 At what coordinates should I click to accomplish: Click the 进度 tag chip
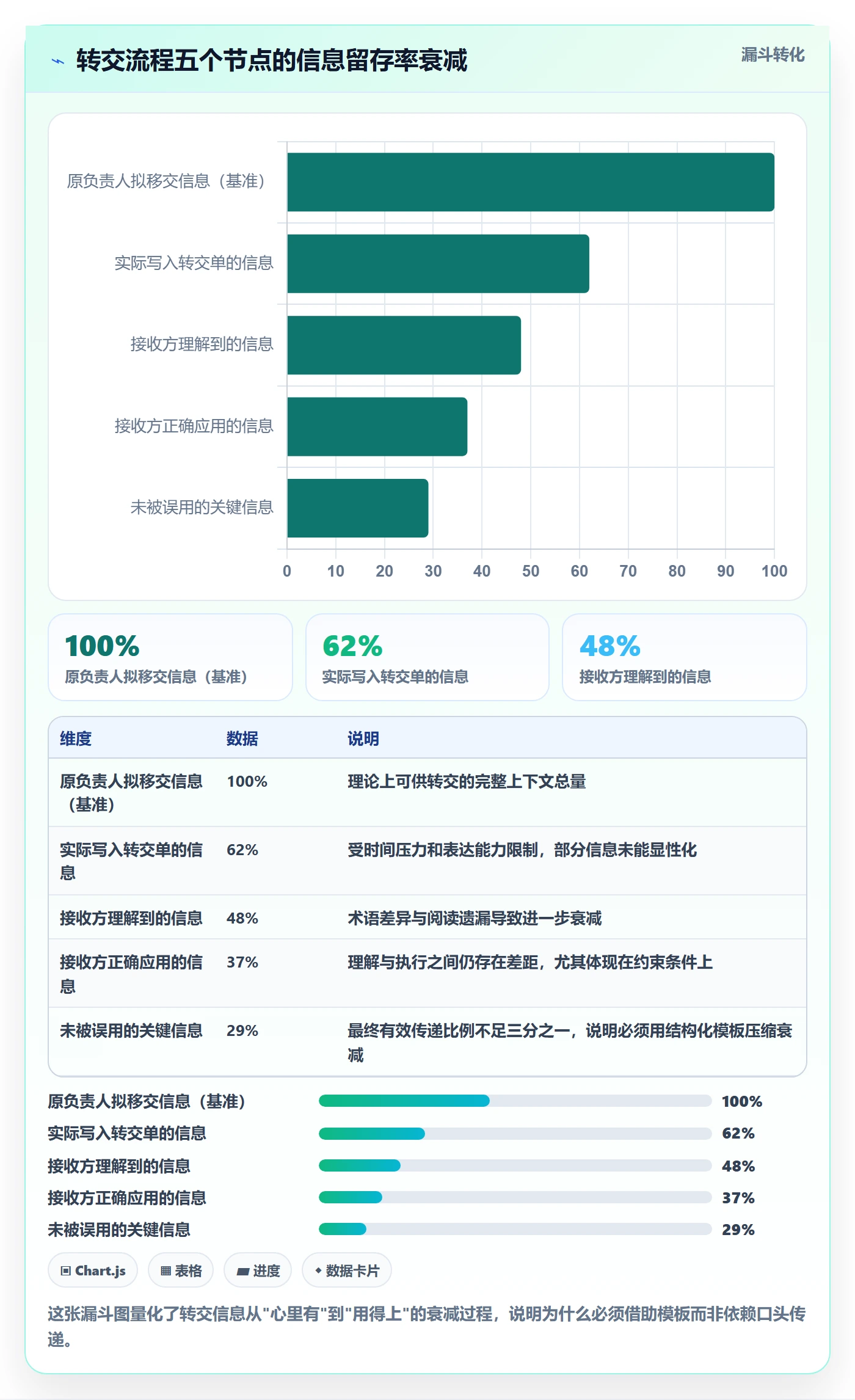[258, 1271]
